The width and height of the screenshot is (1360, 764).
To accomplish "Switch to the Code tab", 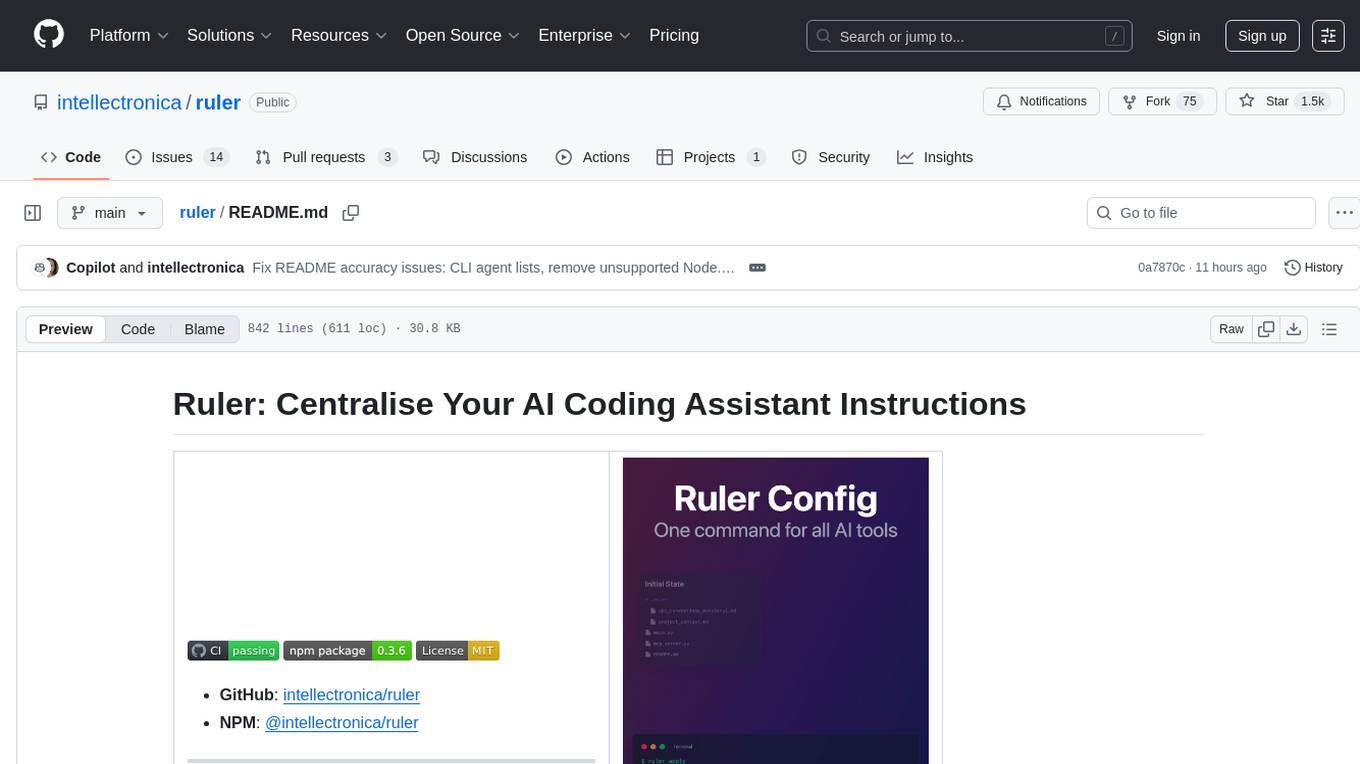I will 71,157.
